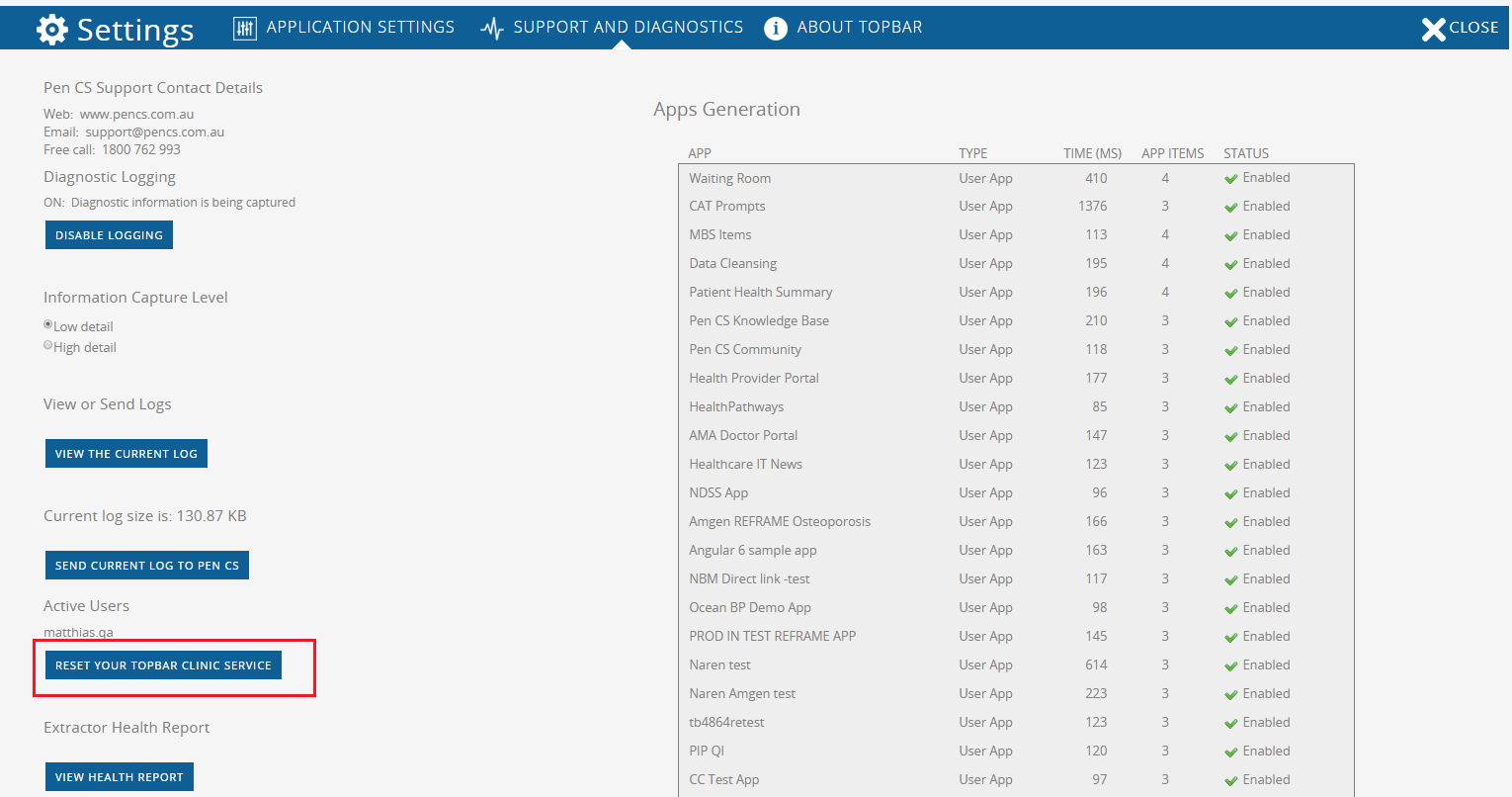Click the checkmark for Naren Amgen test
This screenshot has width=1512, height=797.
coord(1231,695)
